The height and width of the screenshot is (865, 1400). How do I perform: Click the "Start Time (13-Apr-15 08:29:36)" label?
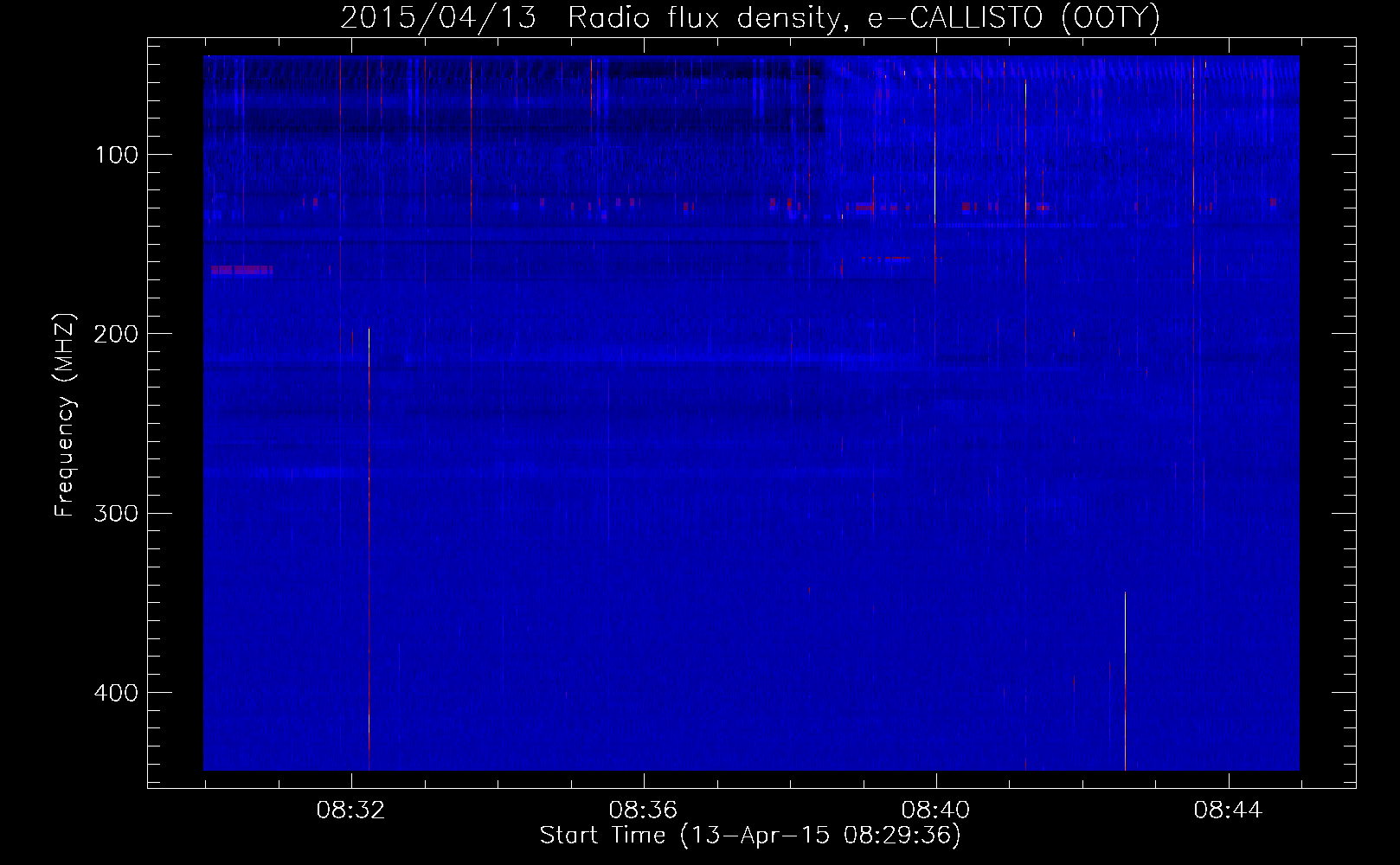point(750,836)
